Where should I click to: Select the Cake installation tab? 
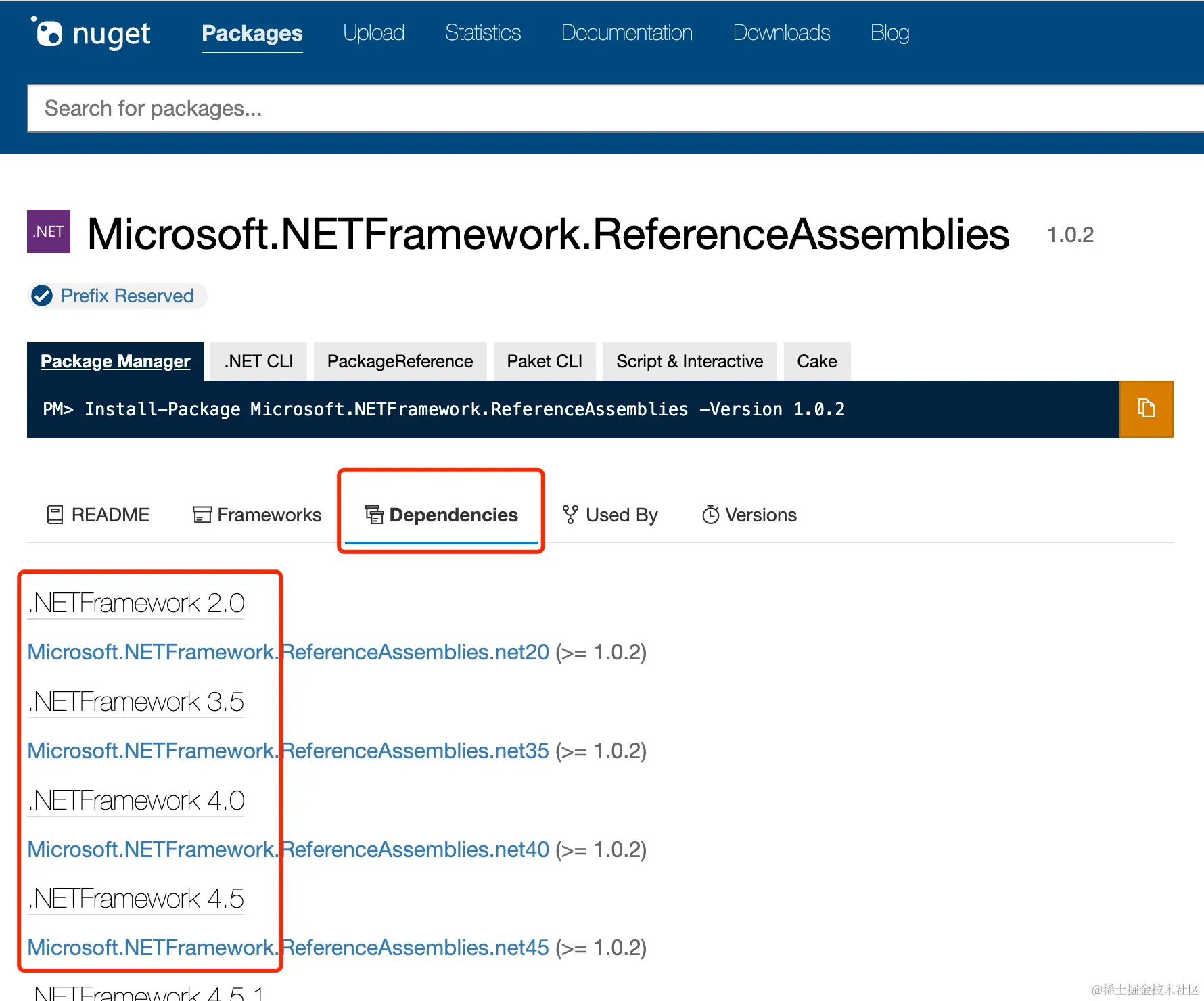pos(816,360)
